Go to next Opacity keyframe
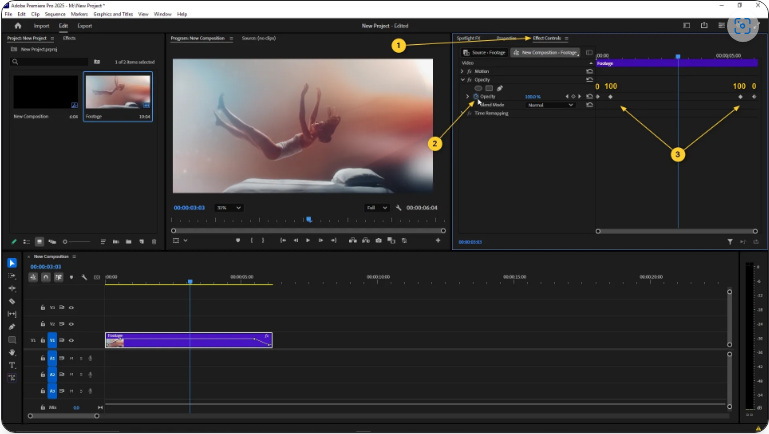This screenshot has width=769, height=434. (580, 97)
